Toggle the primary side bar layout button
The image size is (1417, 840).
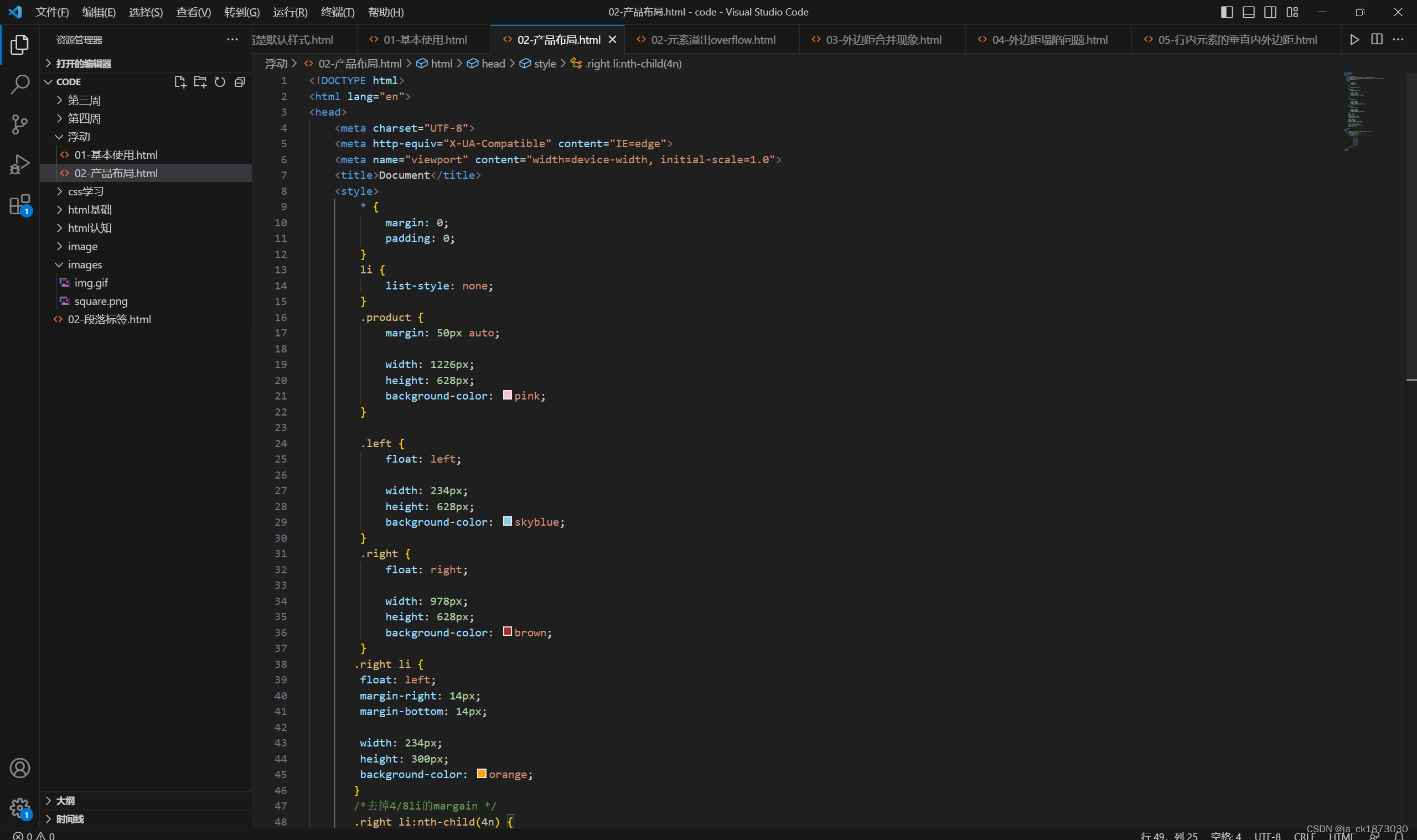click(x=1227, y=12)
